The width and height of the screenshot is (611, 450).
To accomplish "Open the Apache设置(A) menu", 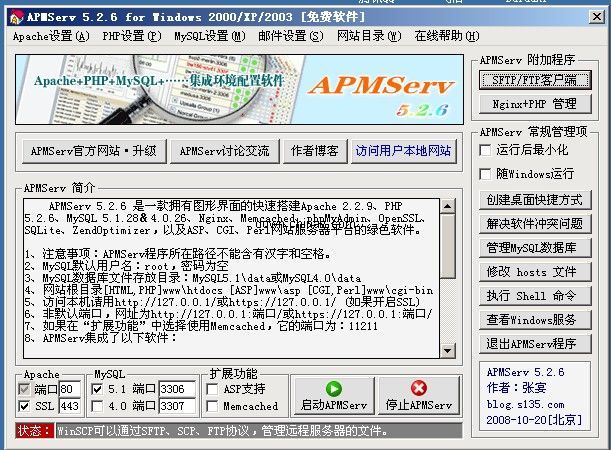I will click(x=51, y=36).
